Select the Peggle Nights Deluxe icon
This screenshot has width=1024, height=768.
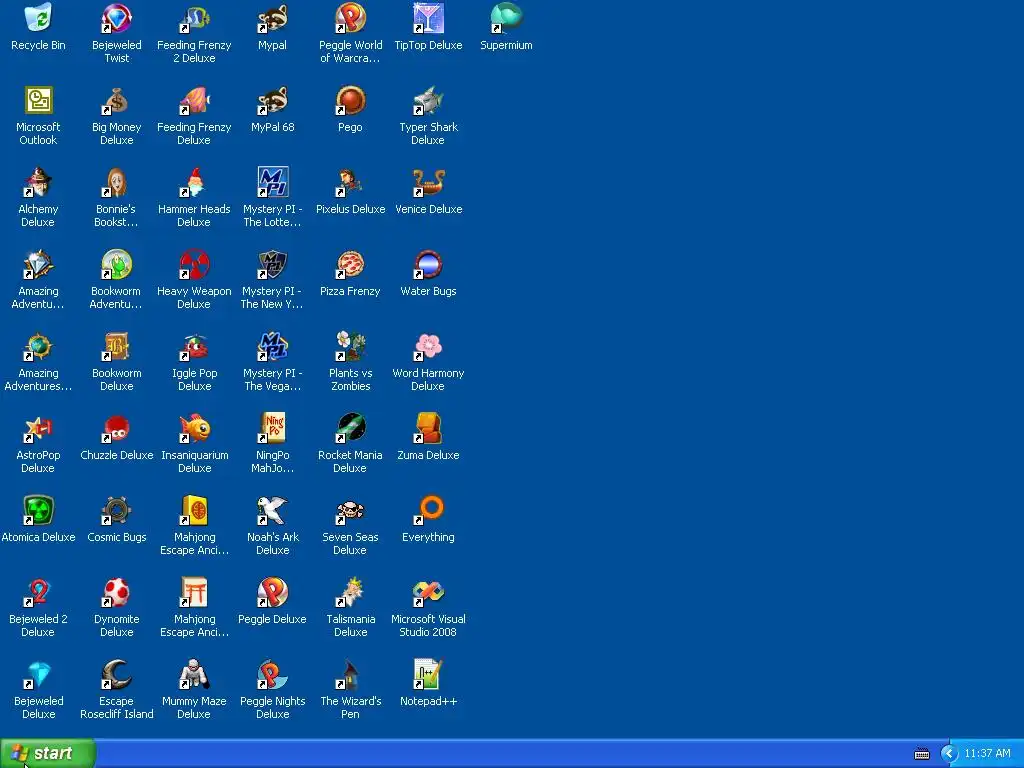[x=272, y=674]
